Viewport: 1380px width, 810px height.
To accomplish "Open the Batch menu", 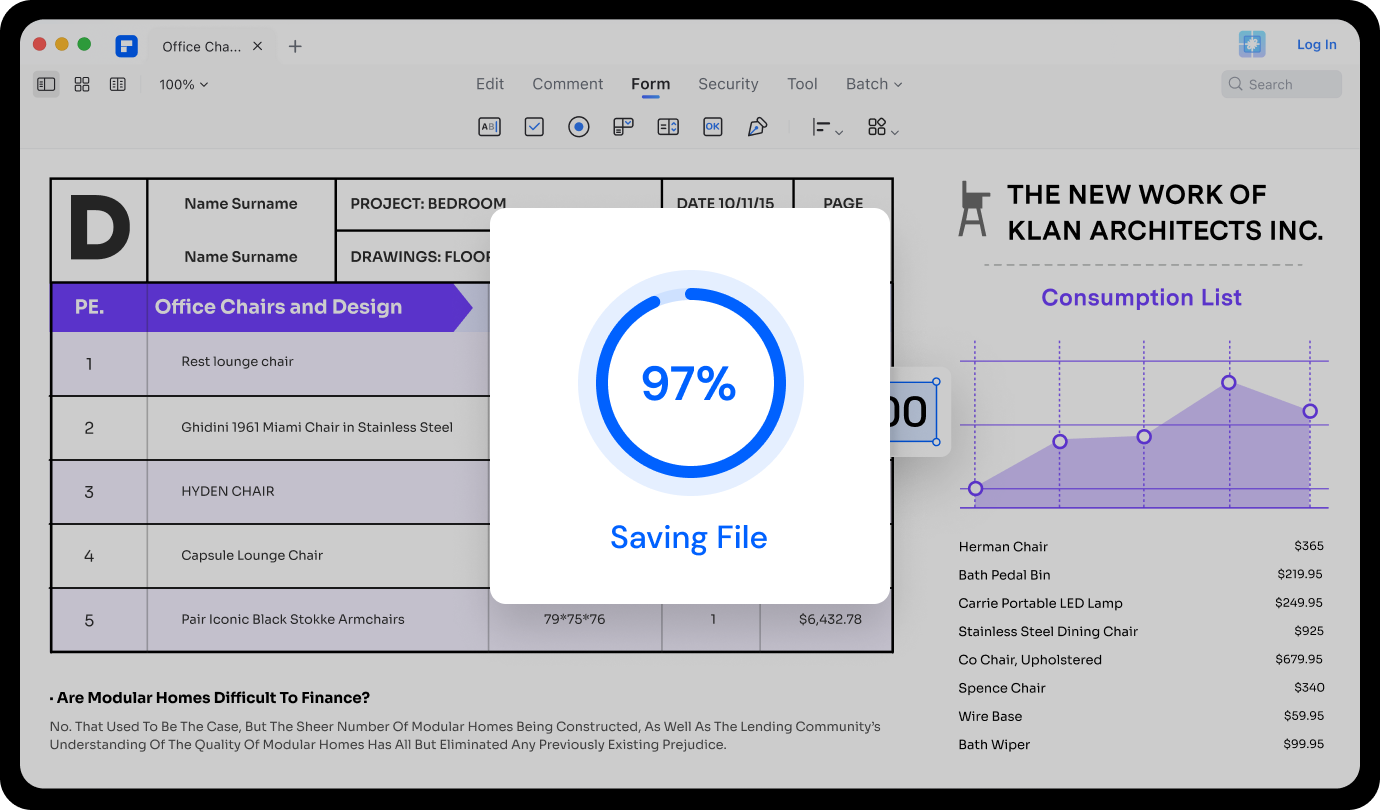I will tap(873, 84).
